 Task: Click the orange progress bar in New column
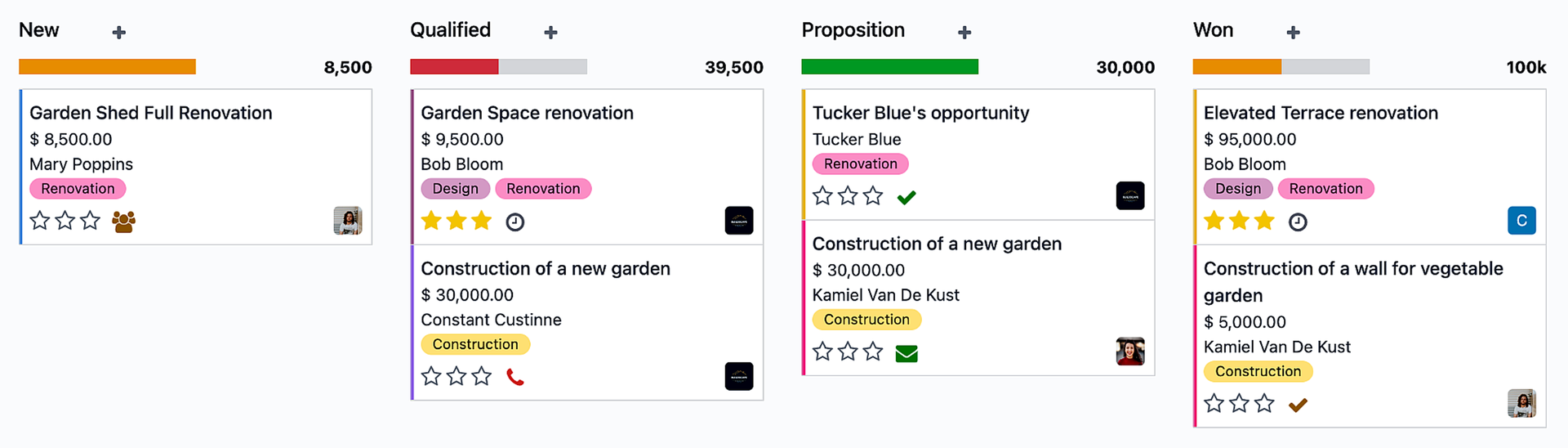(107, 67)
